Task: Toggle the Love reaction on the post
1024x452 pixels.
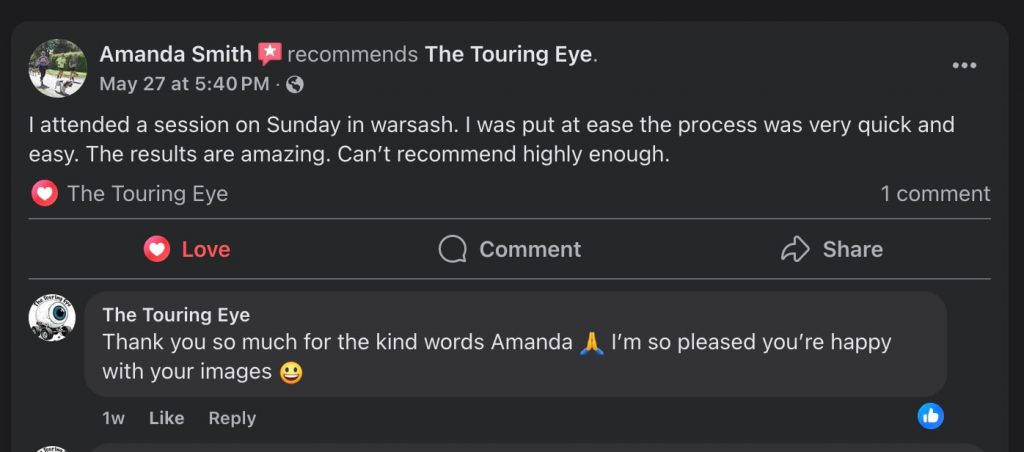Action: point(187,249)
